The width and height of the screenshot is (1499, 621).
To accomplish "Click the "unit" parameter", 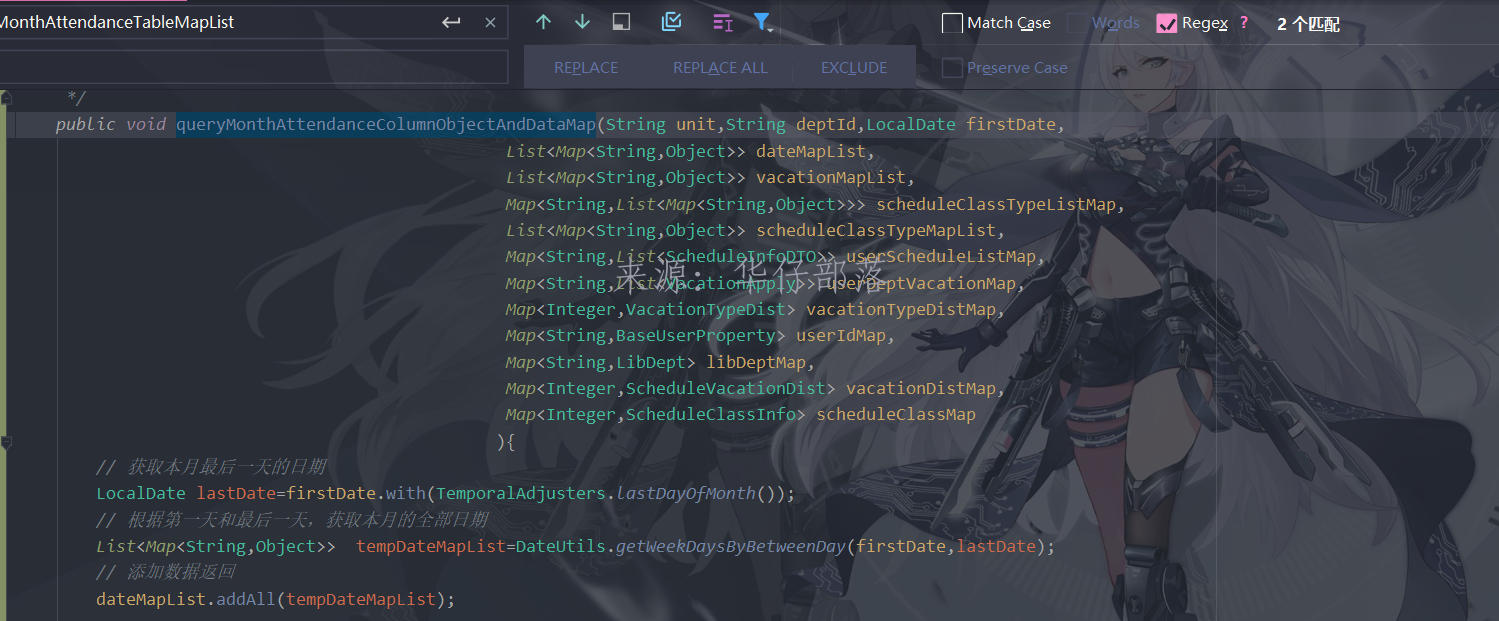I will 696,124.
